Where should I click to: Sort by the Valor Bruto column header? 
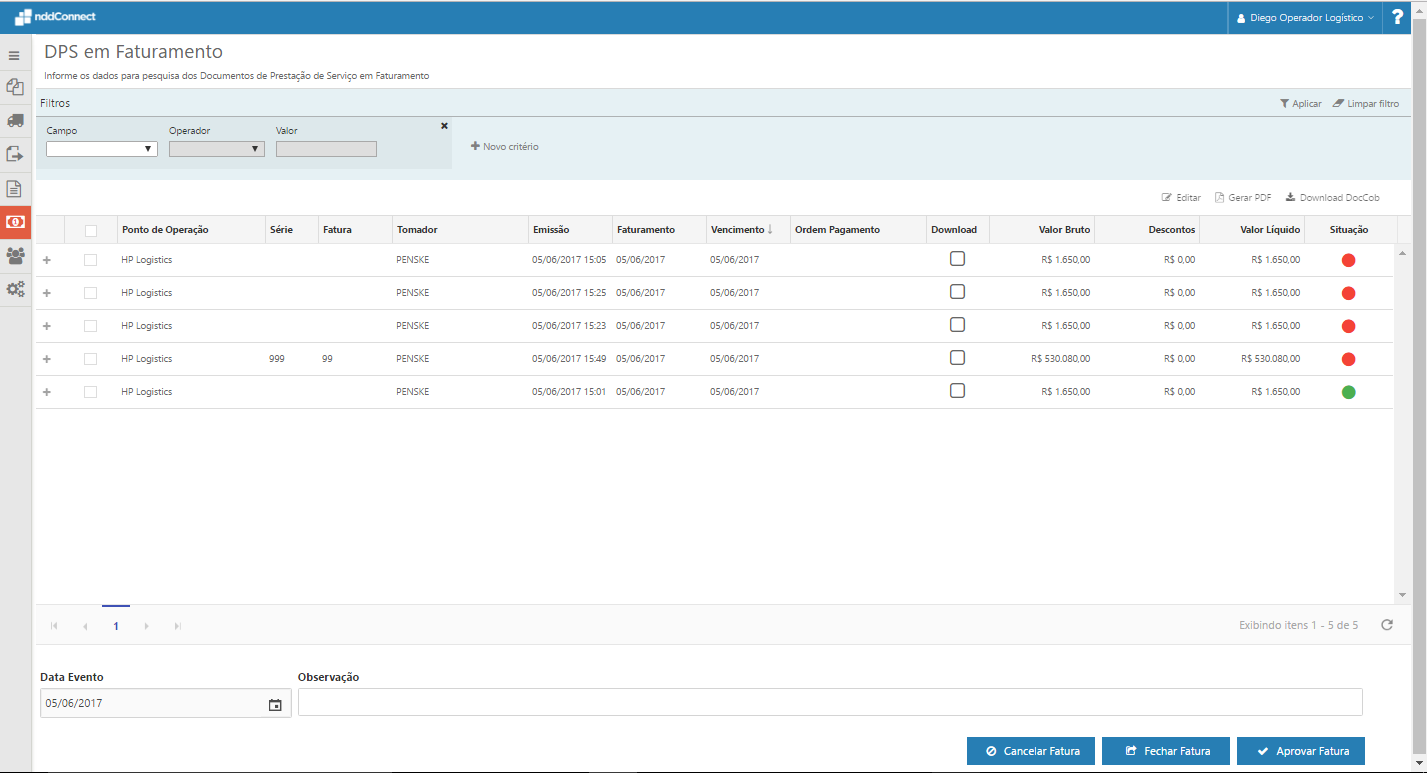tap(1064, 230)
